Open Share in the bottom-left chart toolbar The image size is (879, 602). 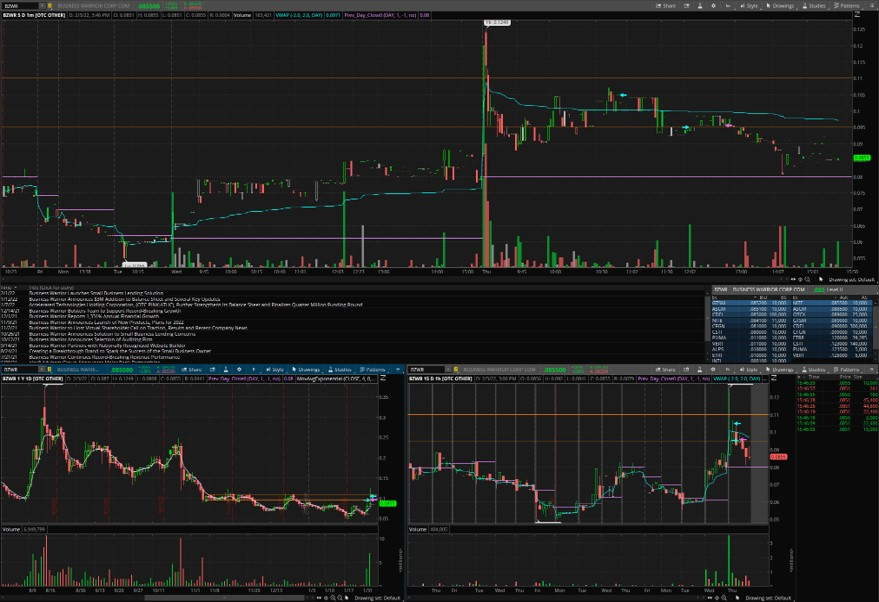(x=191, y=370)
